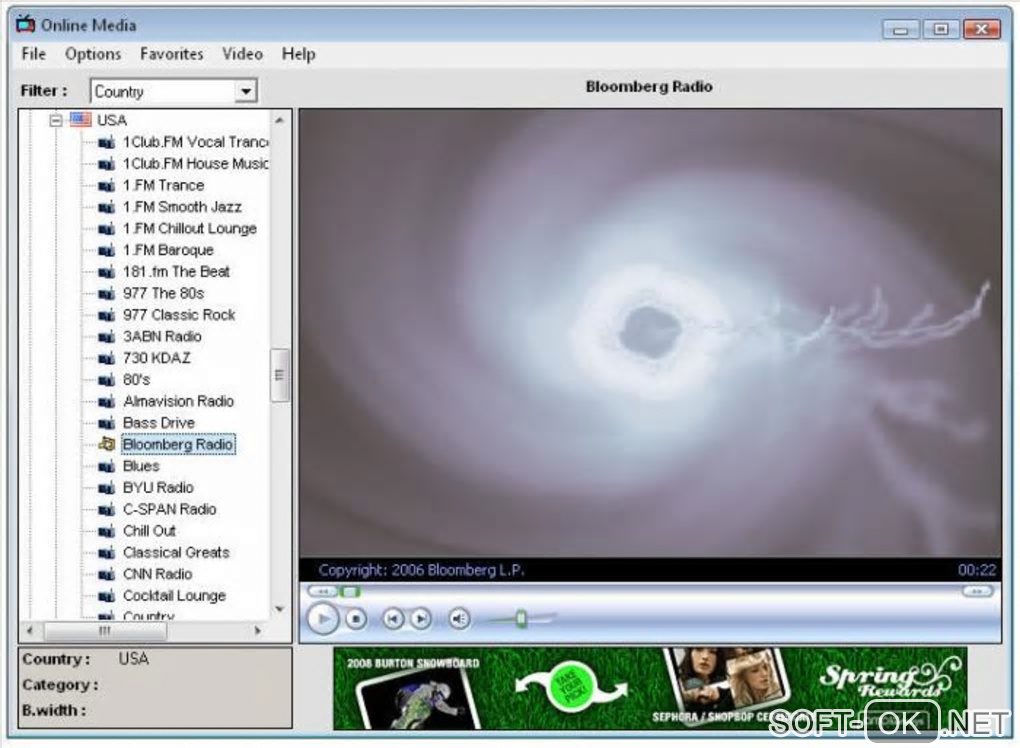Click the radio icon beside 977 The 80s
This screenshot has width=1020, height=748.
[106, 294]
